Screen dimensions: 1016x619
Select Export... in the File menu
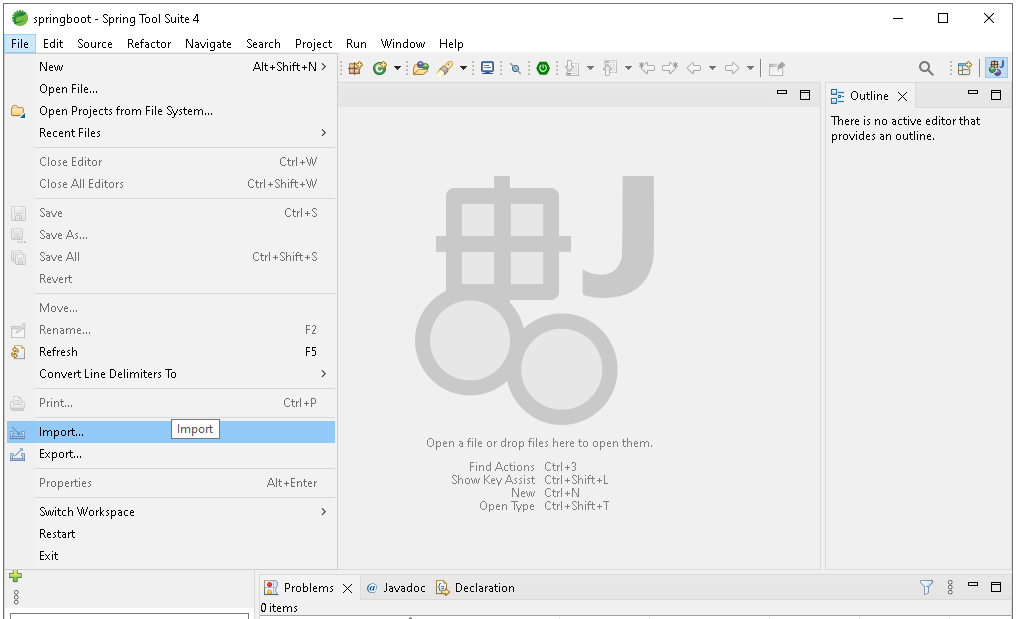coord(171,454)
